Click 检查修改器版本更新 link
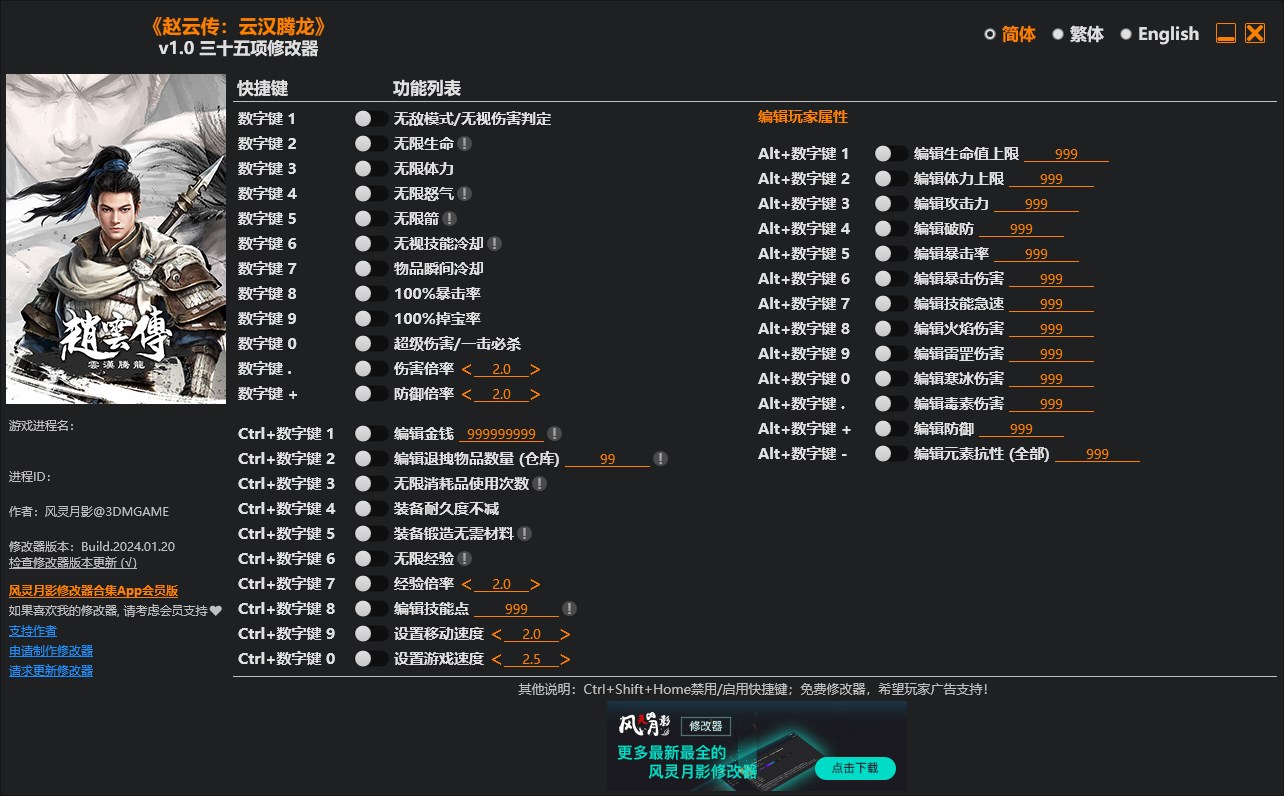1284x796 pixels. click(73, 563)
